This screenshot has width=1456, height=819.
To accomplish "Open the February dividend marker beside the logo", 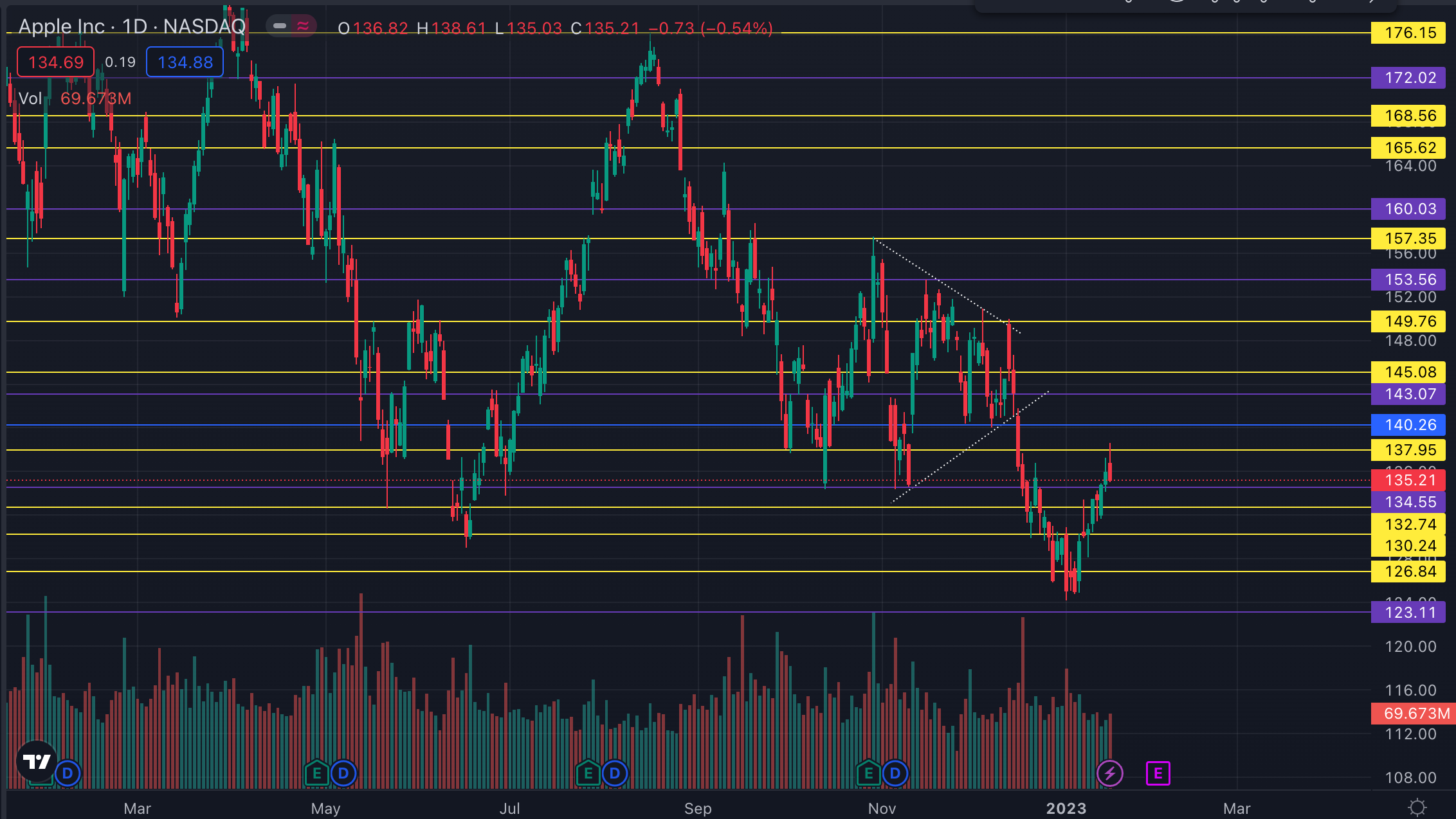I will click(68, 773).
